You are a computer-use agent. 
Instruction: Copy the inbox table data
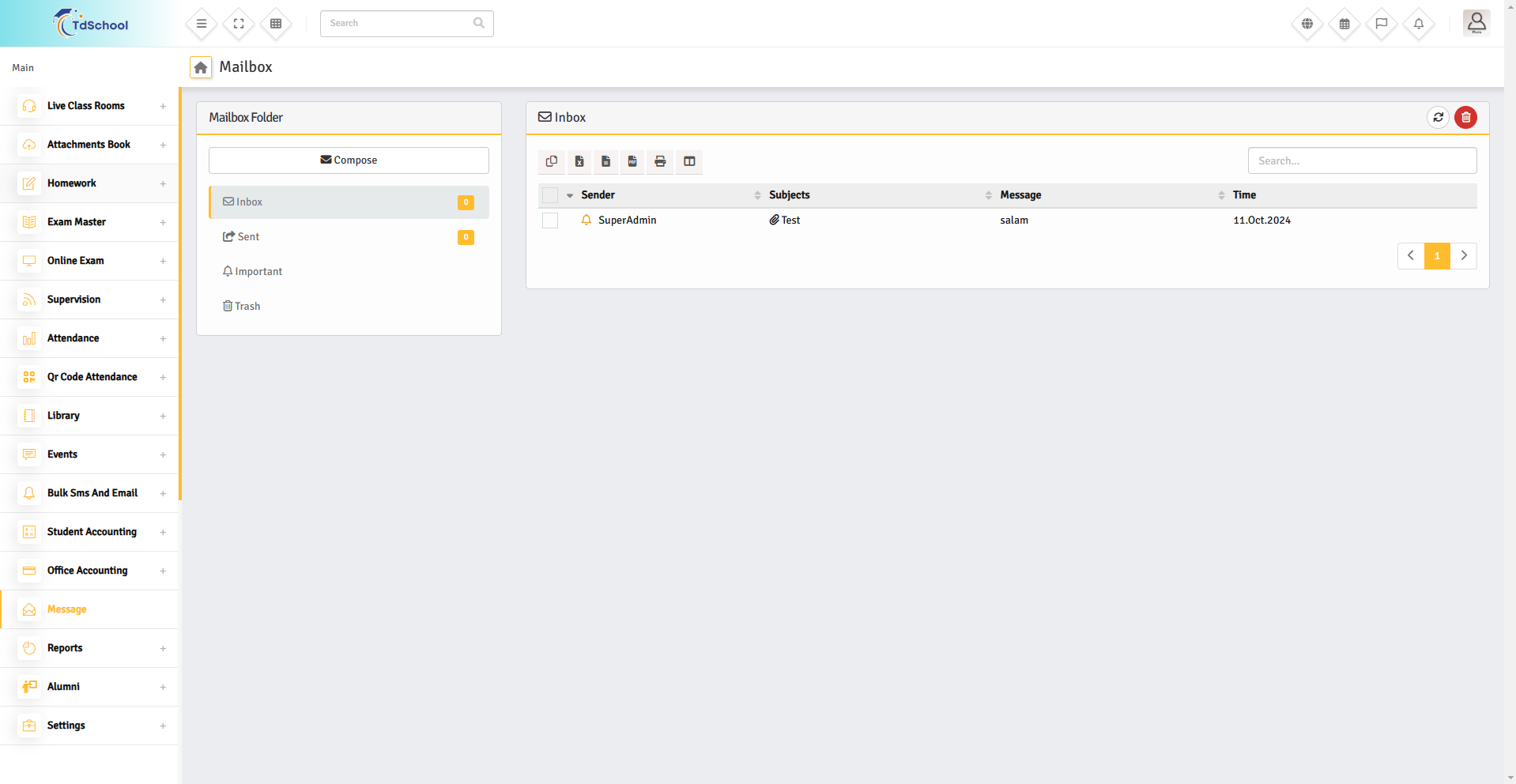tap(552, 161)
